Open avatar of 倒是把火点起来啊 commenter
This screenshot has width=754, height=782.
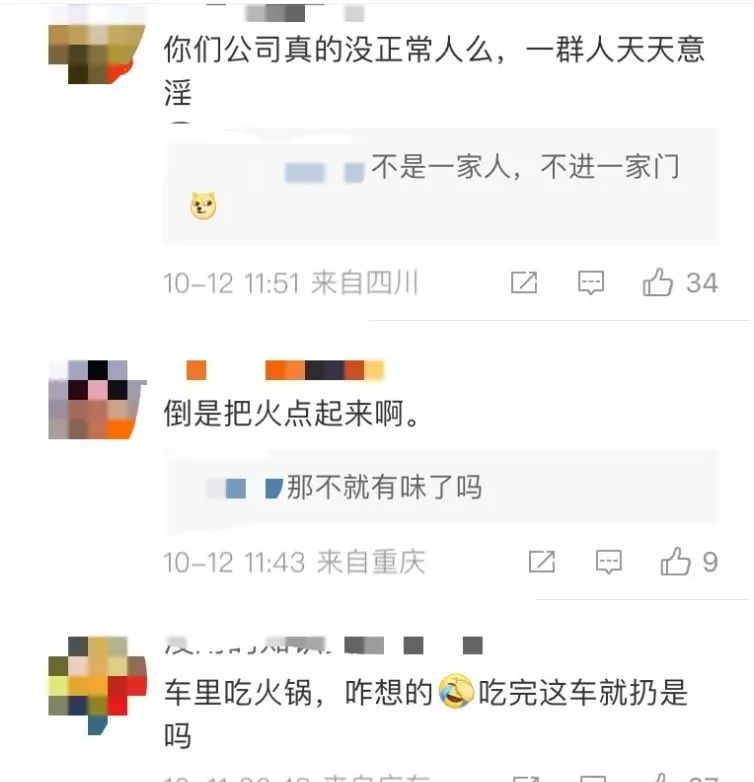coord(97,400)
